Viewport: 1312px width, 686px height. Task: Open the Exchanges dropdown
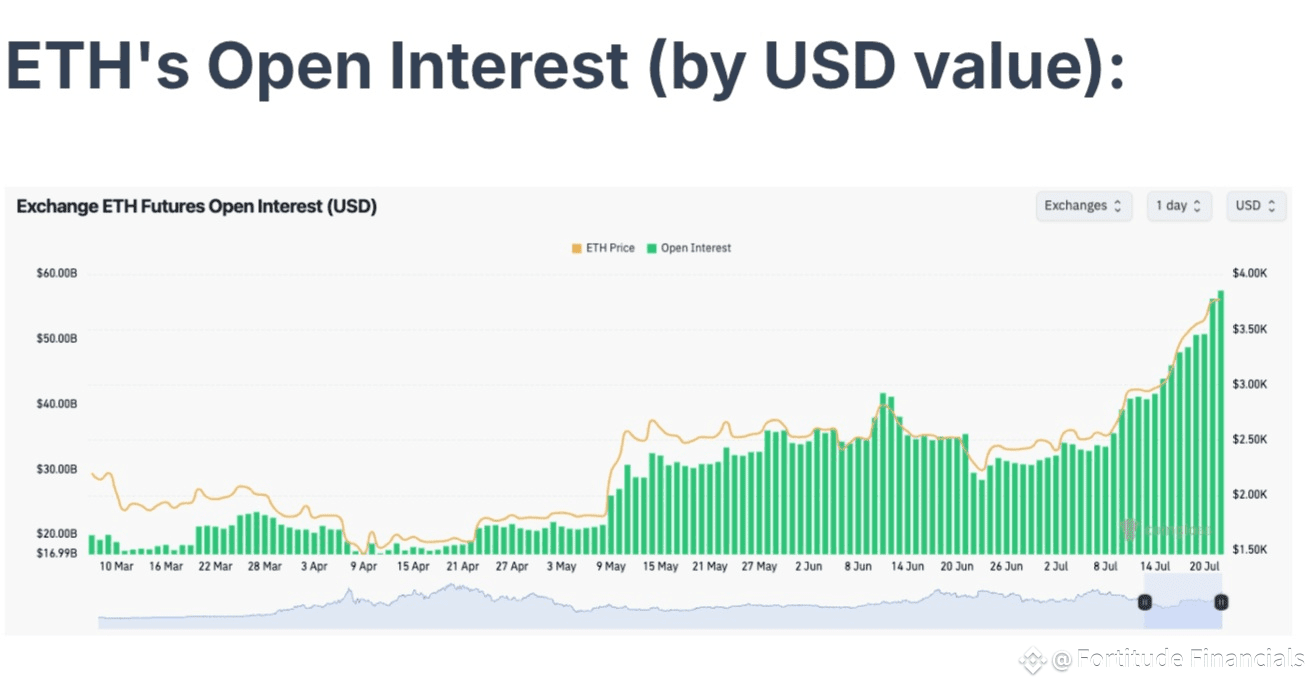point(1084,206)
